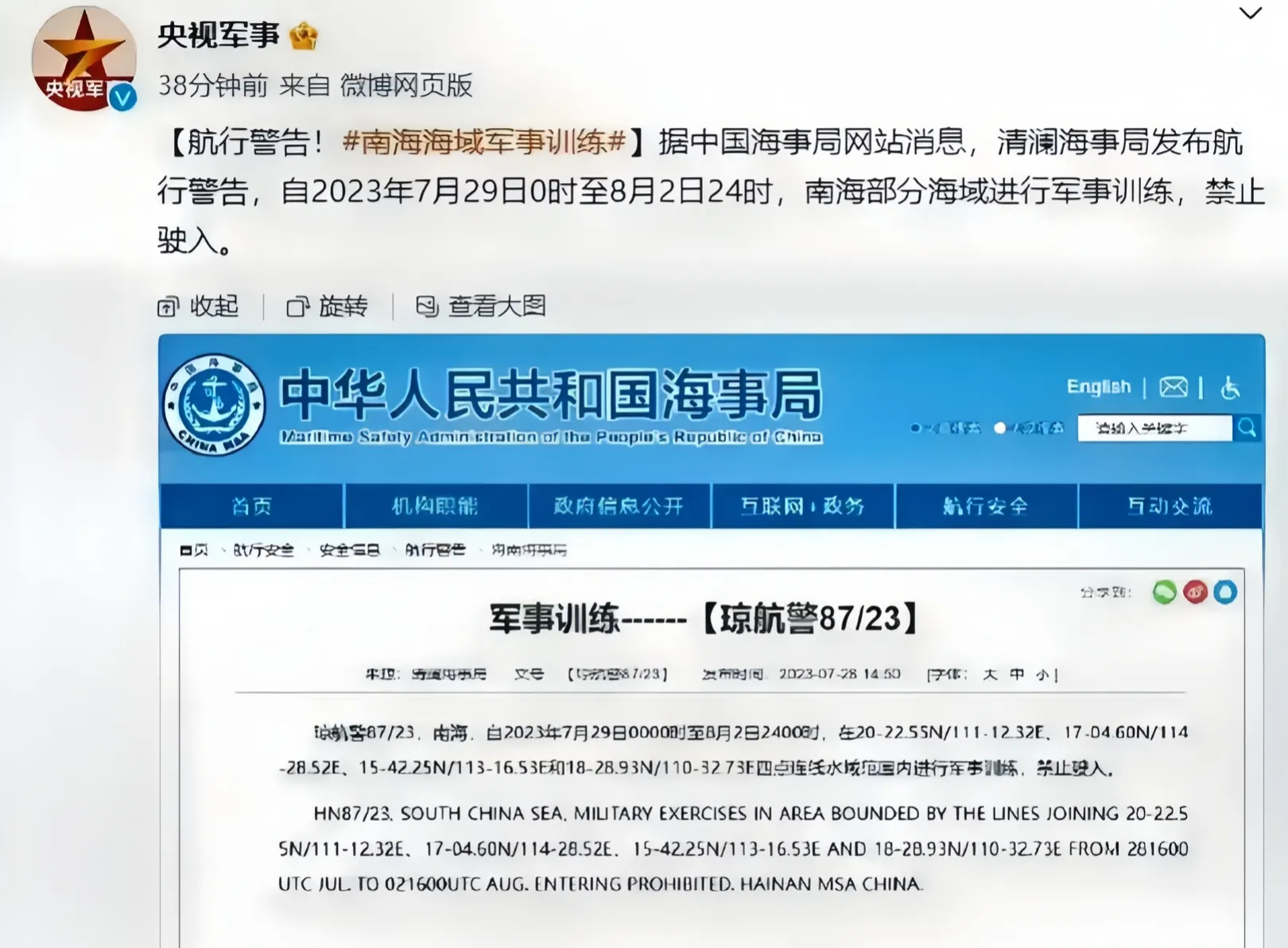Select the second search scope radio button
This screenshot has height=948, width=1288.
click(1000, 428)
